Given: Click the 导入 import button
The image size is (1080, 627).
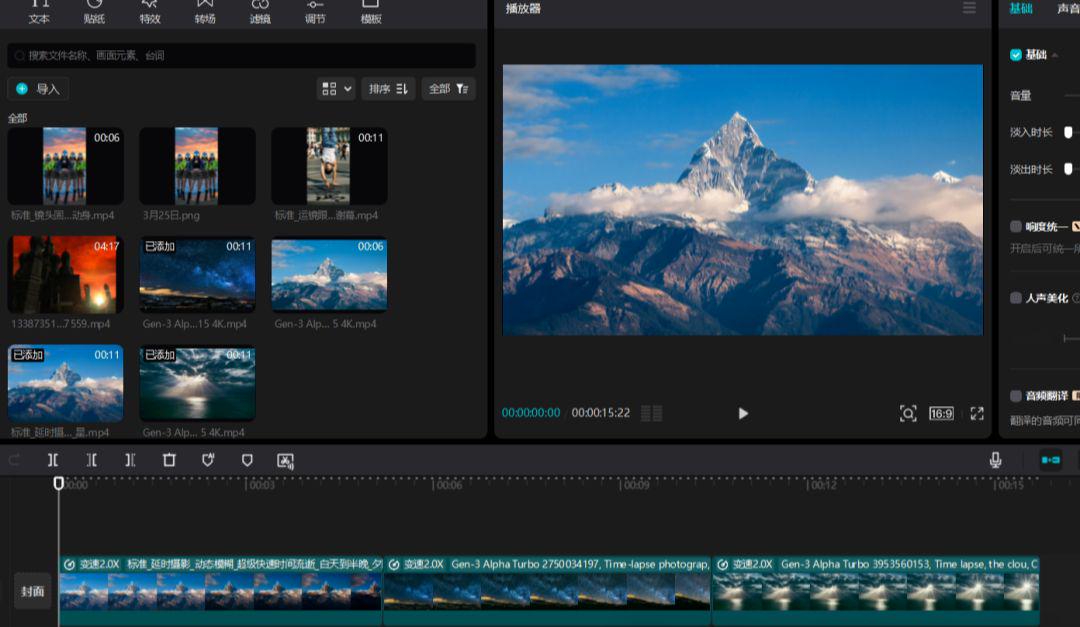Looking at the screenshot, I should [38, 89].
